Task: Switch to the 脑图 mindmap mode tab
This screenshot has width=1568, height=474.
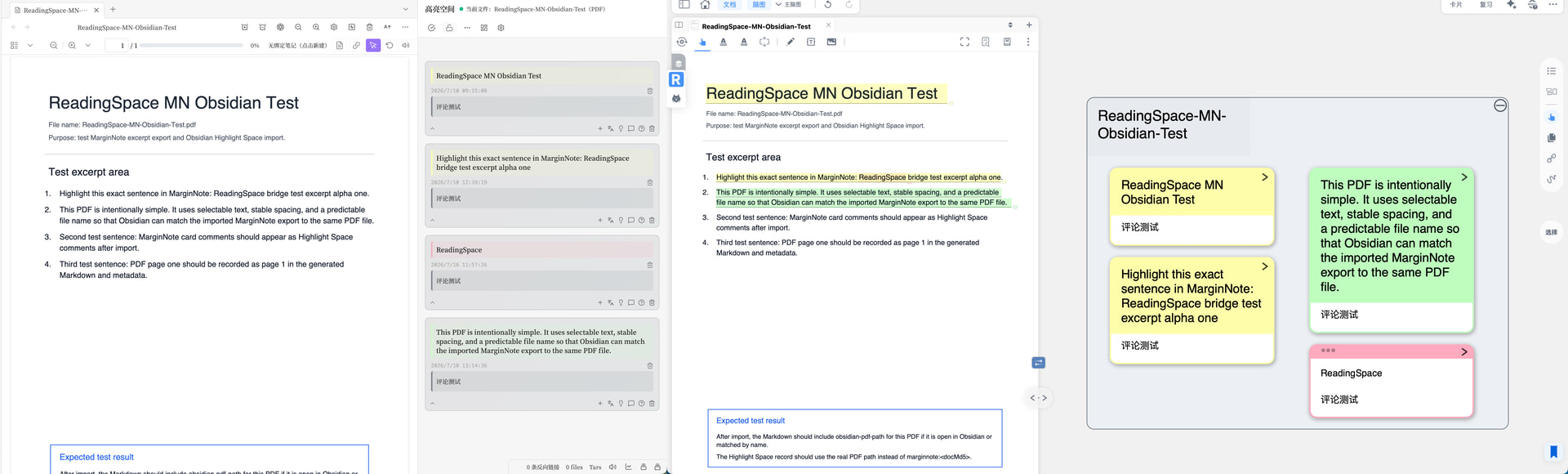Action: point(759,5)
